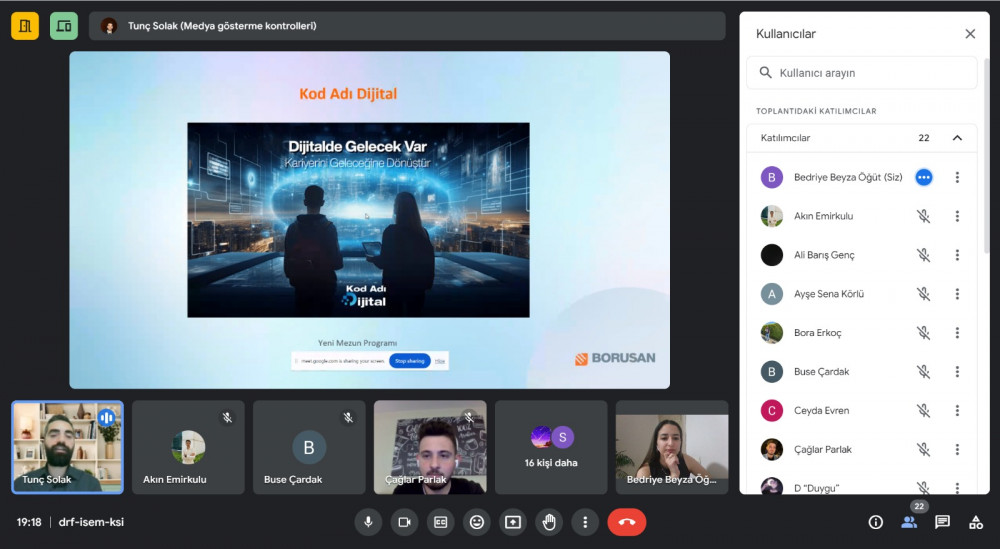Click muted mic icon for Bora Erkoç

923,333
